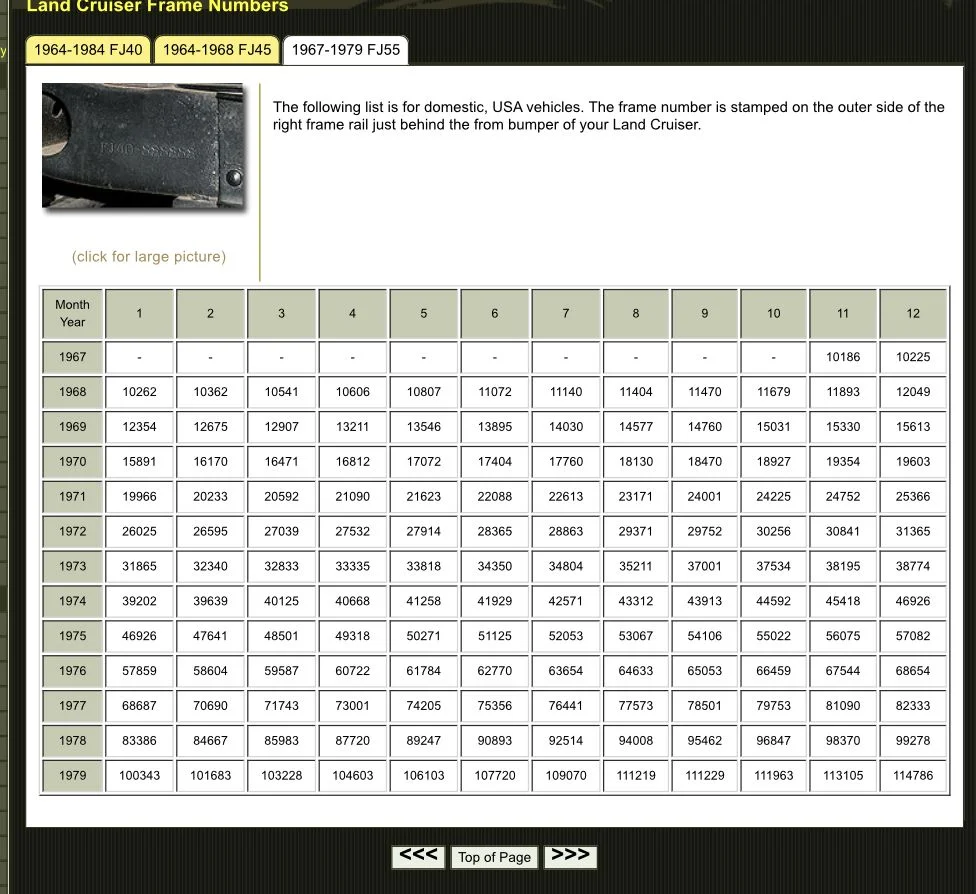Select the 20592 cell
This screenshot has width=976, height=894.
click(281, 497)
